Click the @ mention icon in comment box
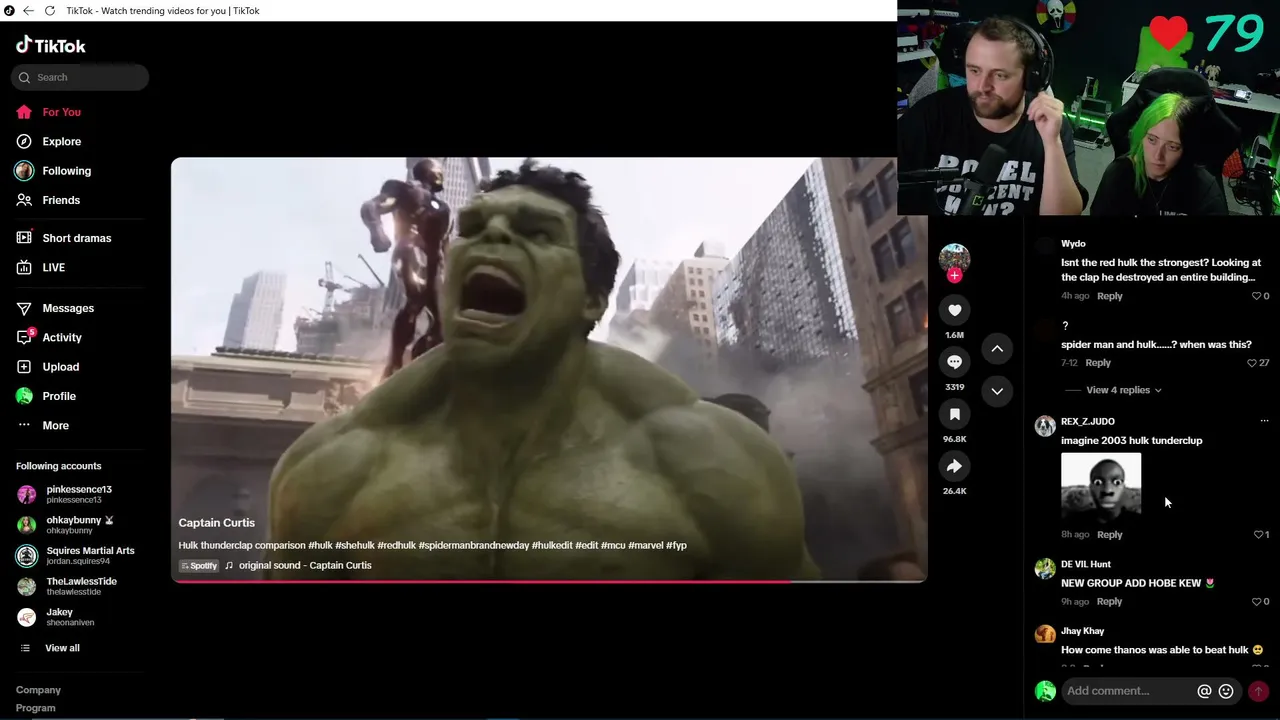 [1204, 691]
